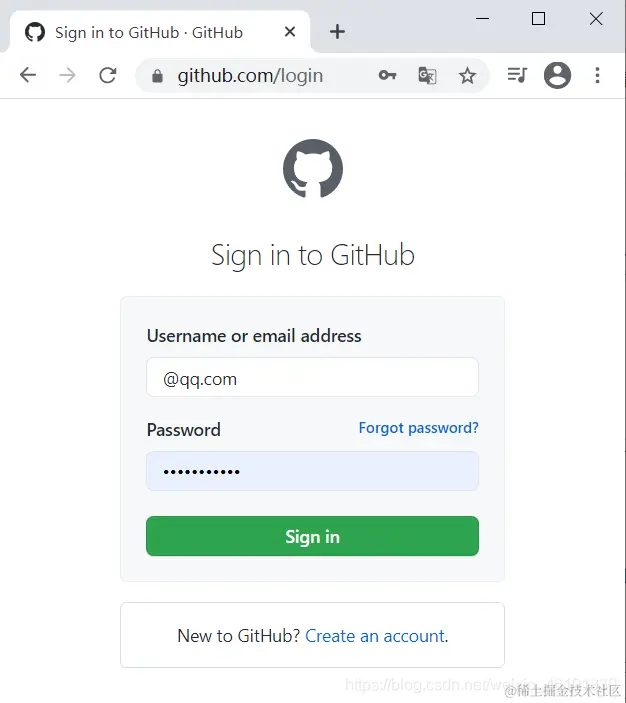
Task: Click the browser forward arrow
Action: tap(68, 75)
